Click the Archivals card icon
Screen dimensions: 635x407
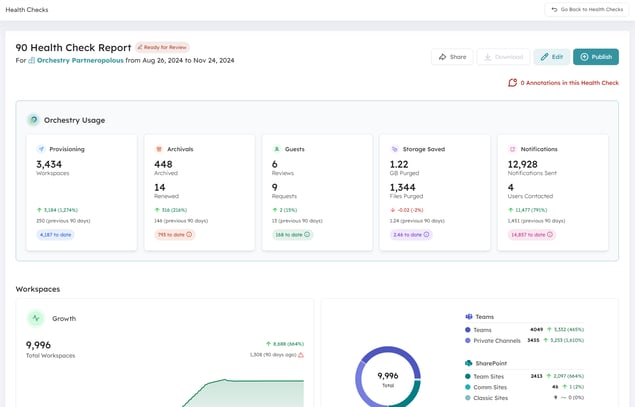(x=159, y=149)
